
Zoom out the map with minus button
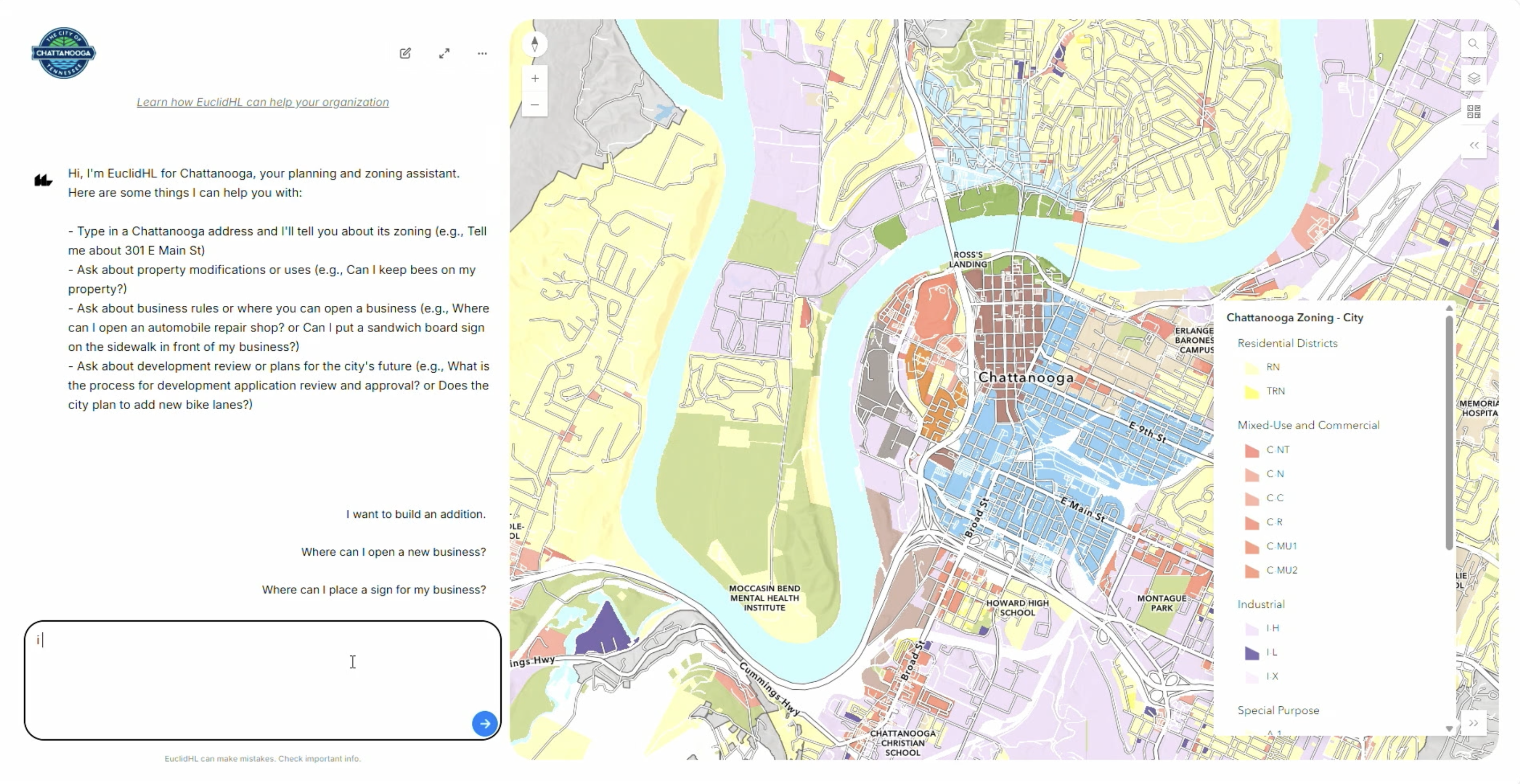pyautogui.click(x=535, y=105)
